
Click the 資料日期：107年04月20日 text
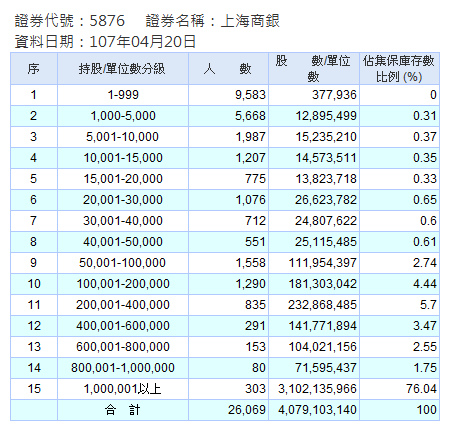click(105, 42)
